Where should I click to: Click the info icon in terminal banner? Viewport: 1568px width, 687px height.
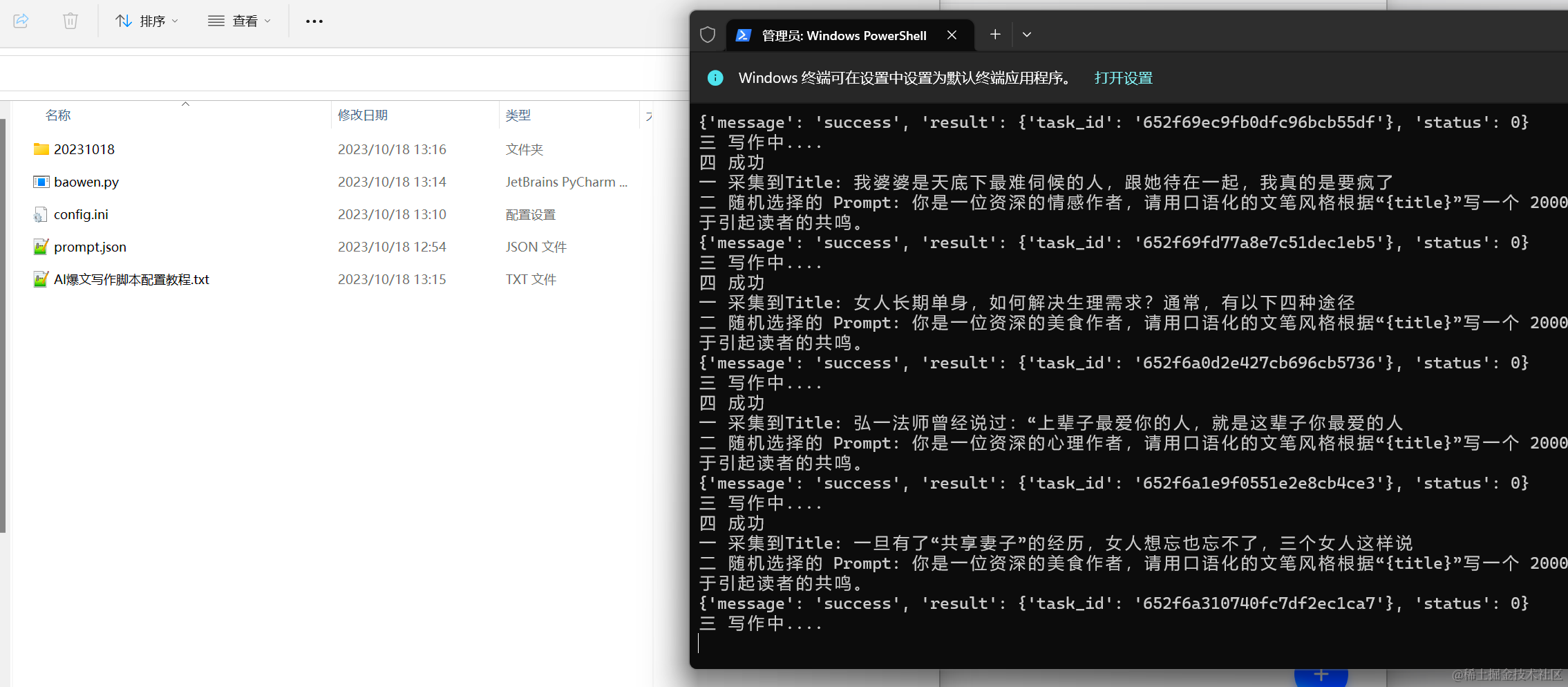[x=715, y=78]
